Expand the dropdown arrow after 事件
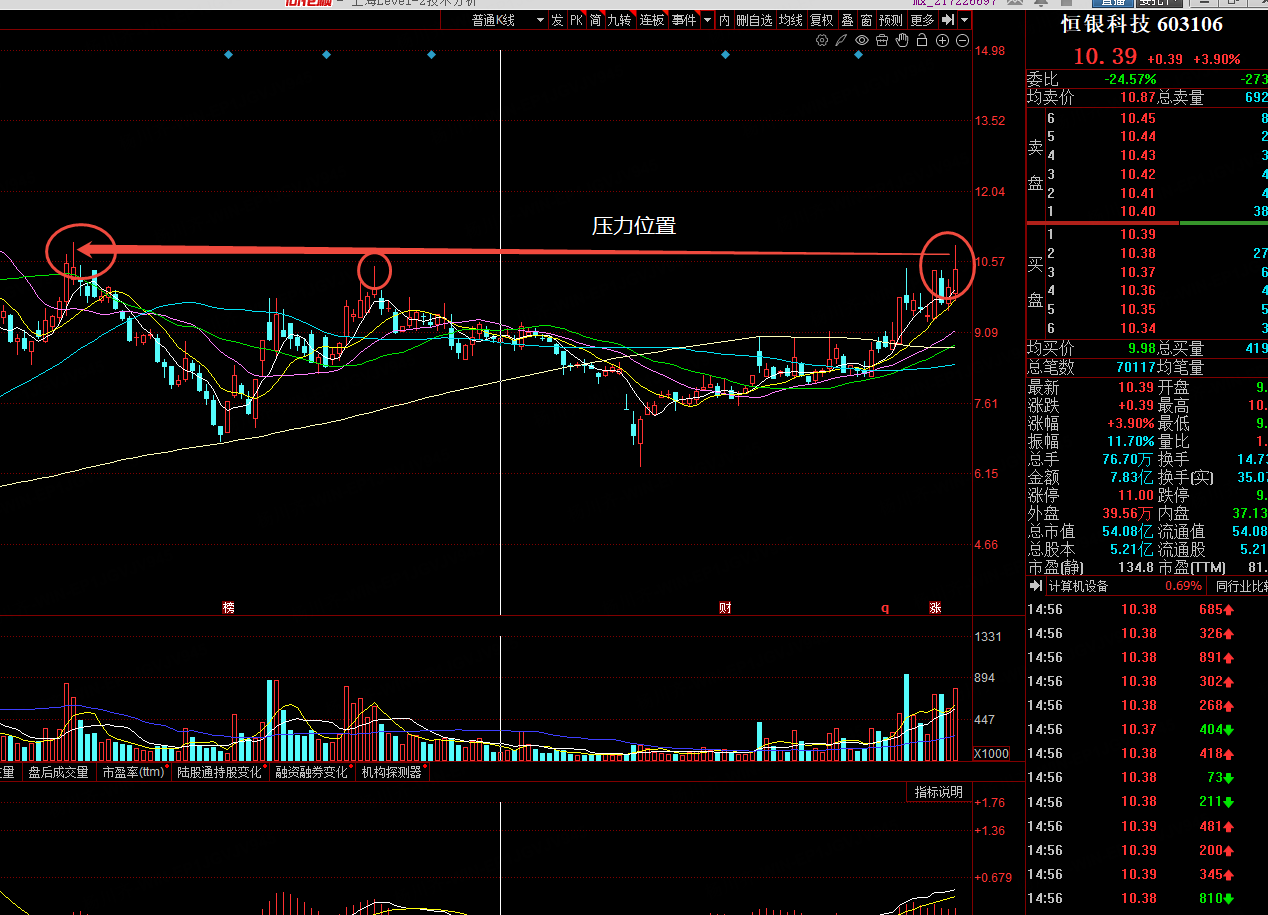This screenshot has height=915, width=1268. click(x=707, y=20)
